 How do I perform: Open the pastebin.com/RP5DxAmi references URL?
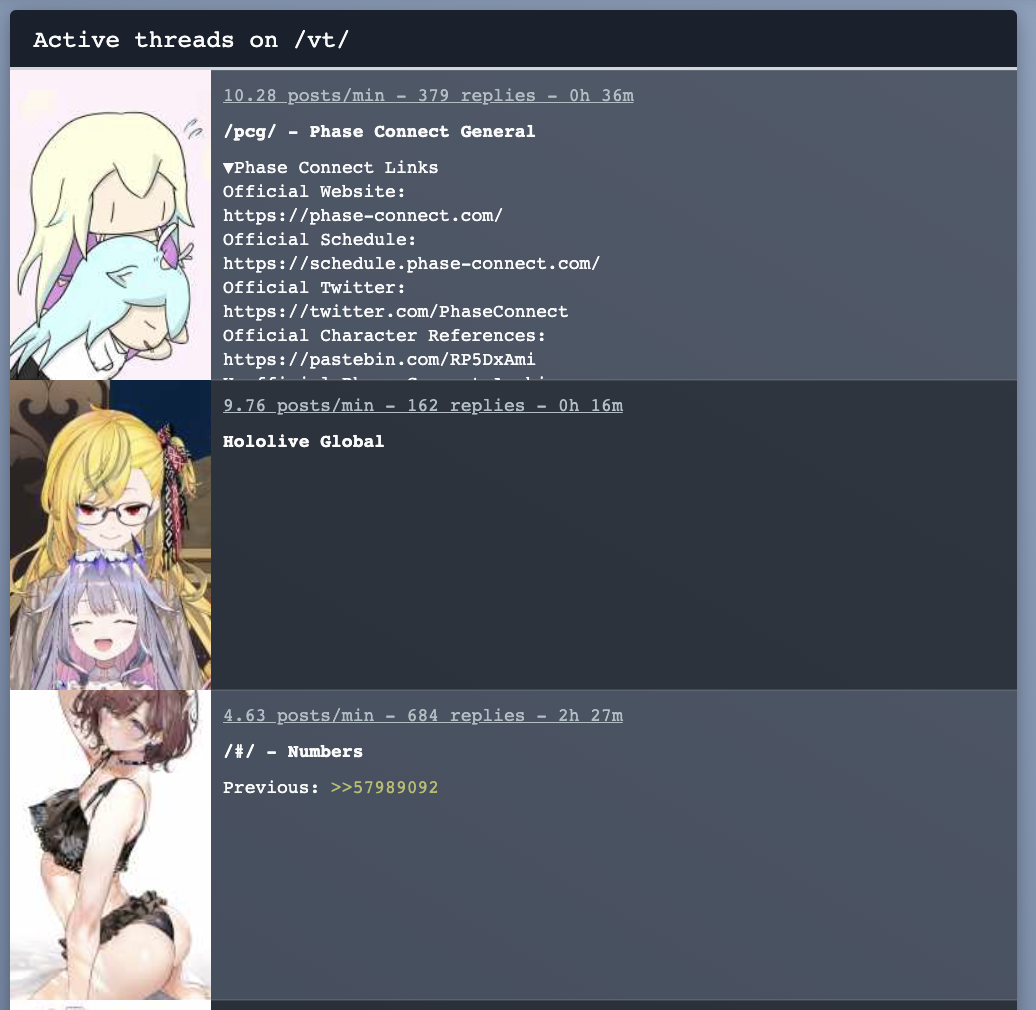tap(379, 359)
